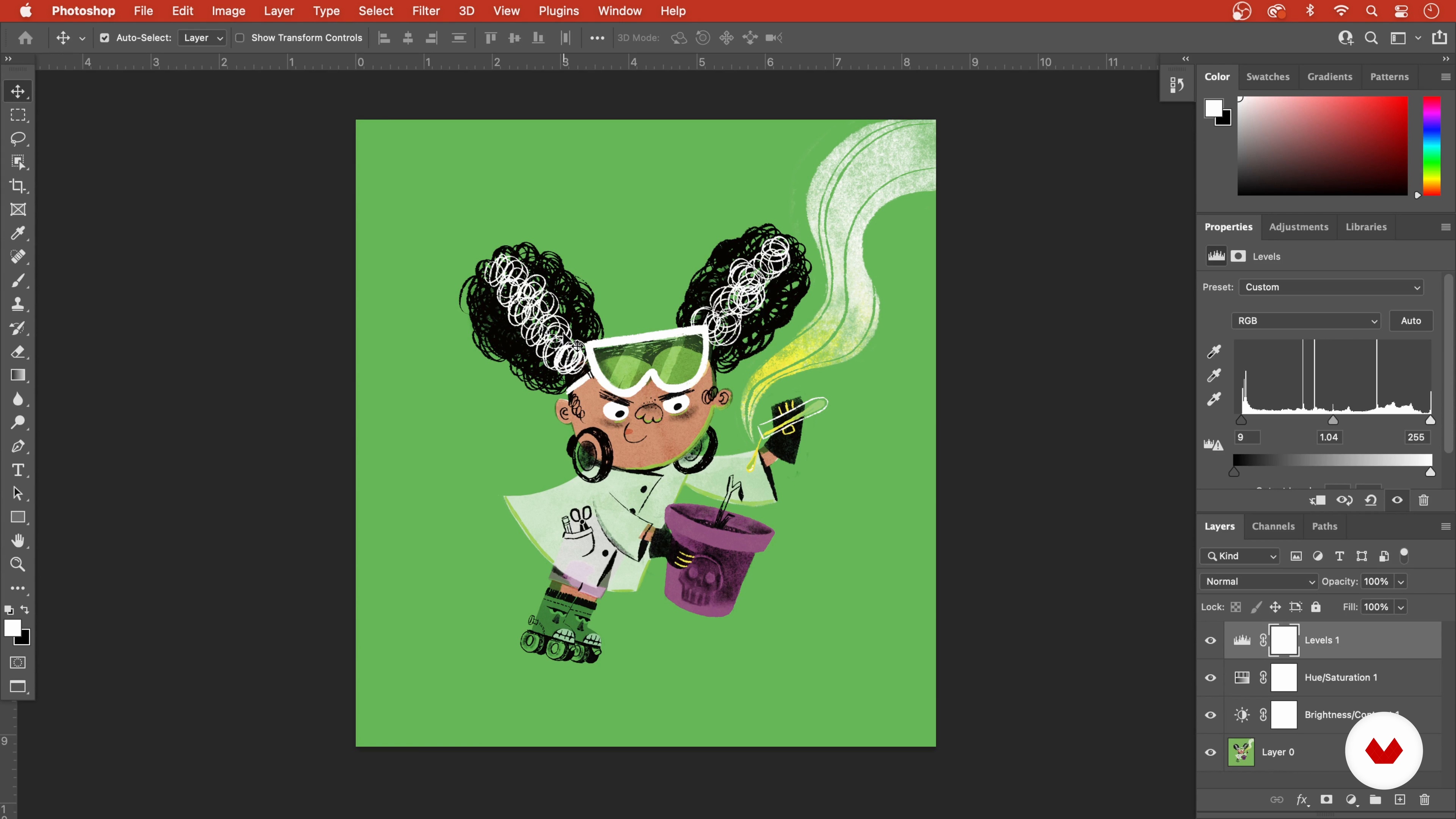Screen dimensions: 1456x819
Task: Add a layer mask
Action: [1327, 800]
